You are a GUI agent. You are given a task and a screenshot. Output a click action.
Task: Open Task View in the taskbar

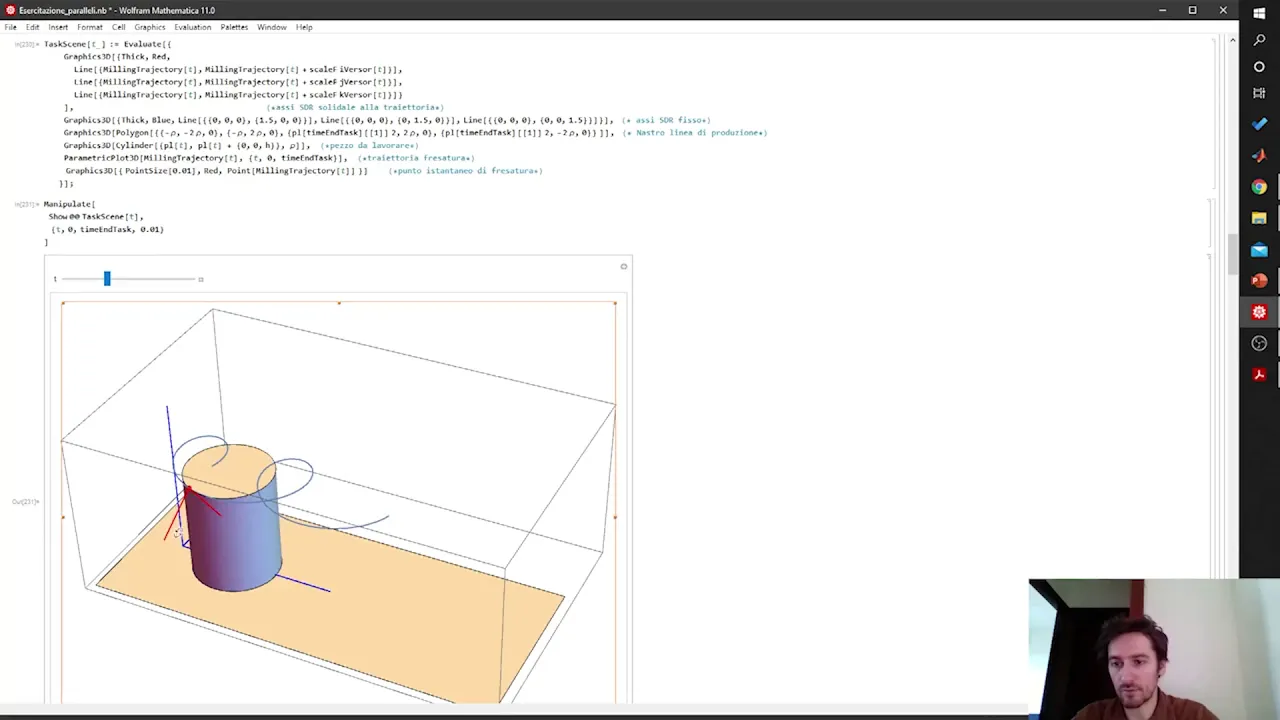coord(1259,93)
